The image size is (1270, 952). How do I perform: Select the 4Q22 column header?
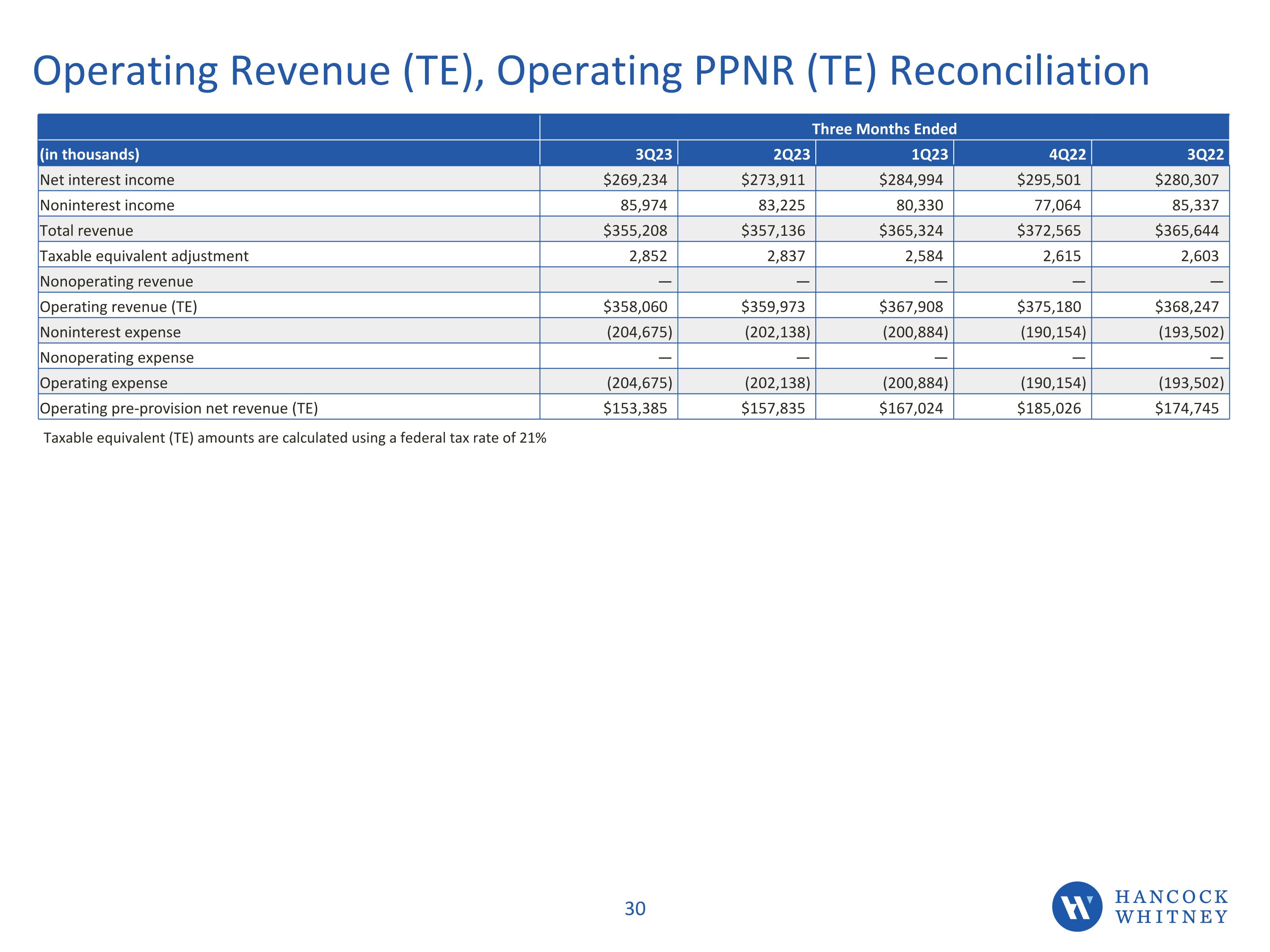point(1067,154)
